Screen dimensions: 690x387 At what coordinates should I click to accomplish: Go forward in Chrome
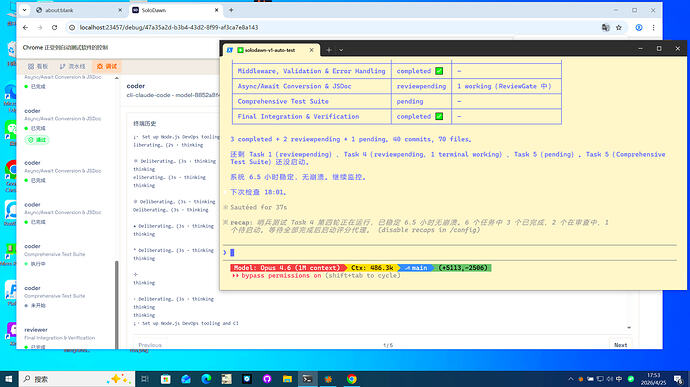click(40, 27)
